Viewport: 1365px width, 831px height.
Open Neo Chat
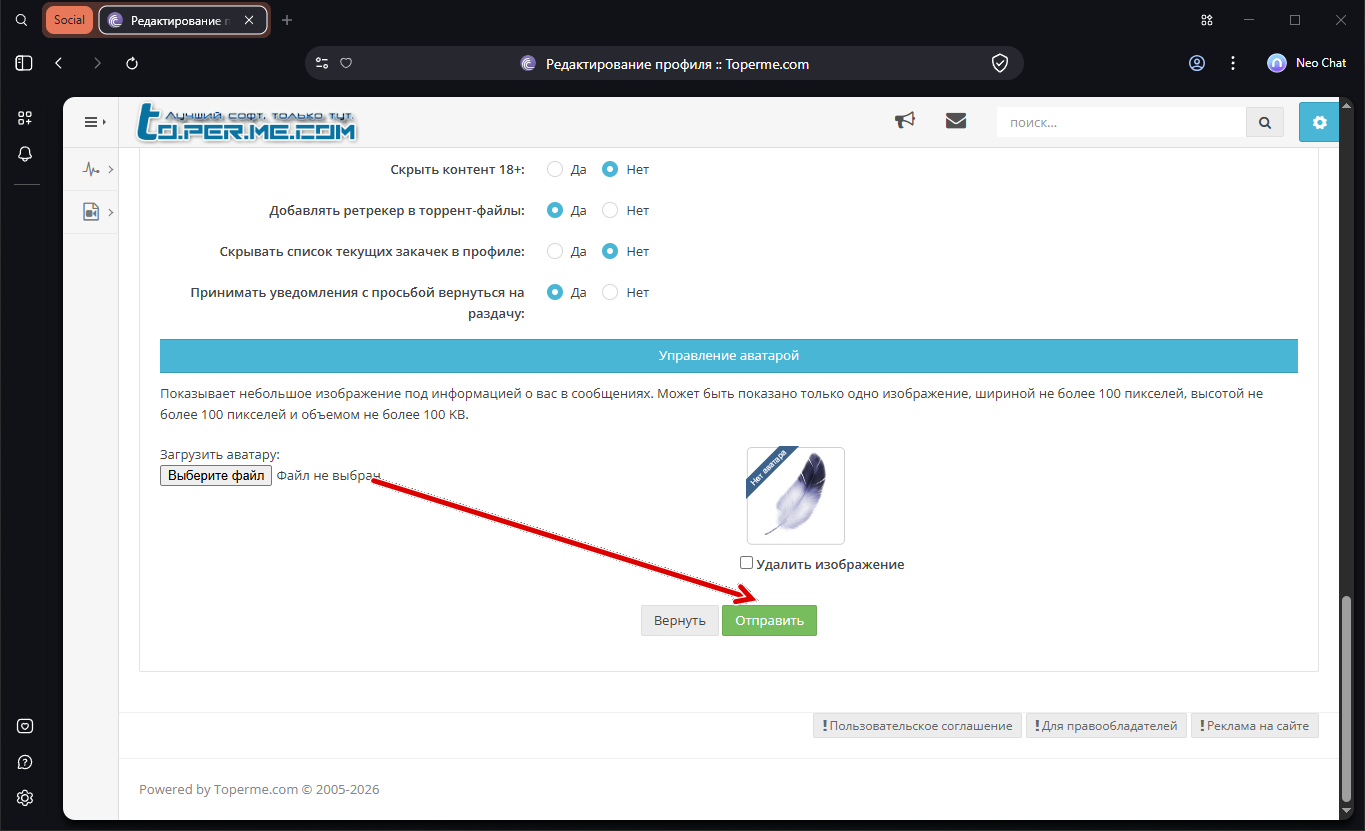1307,63
